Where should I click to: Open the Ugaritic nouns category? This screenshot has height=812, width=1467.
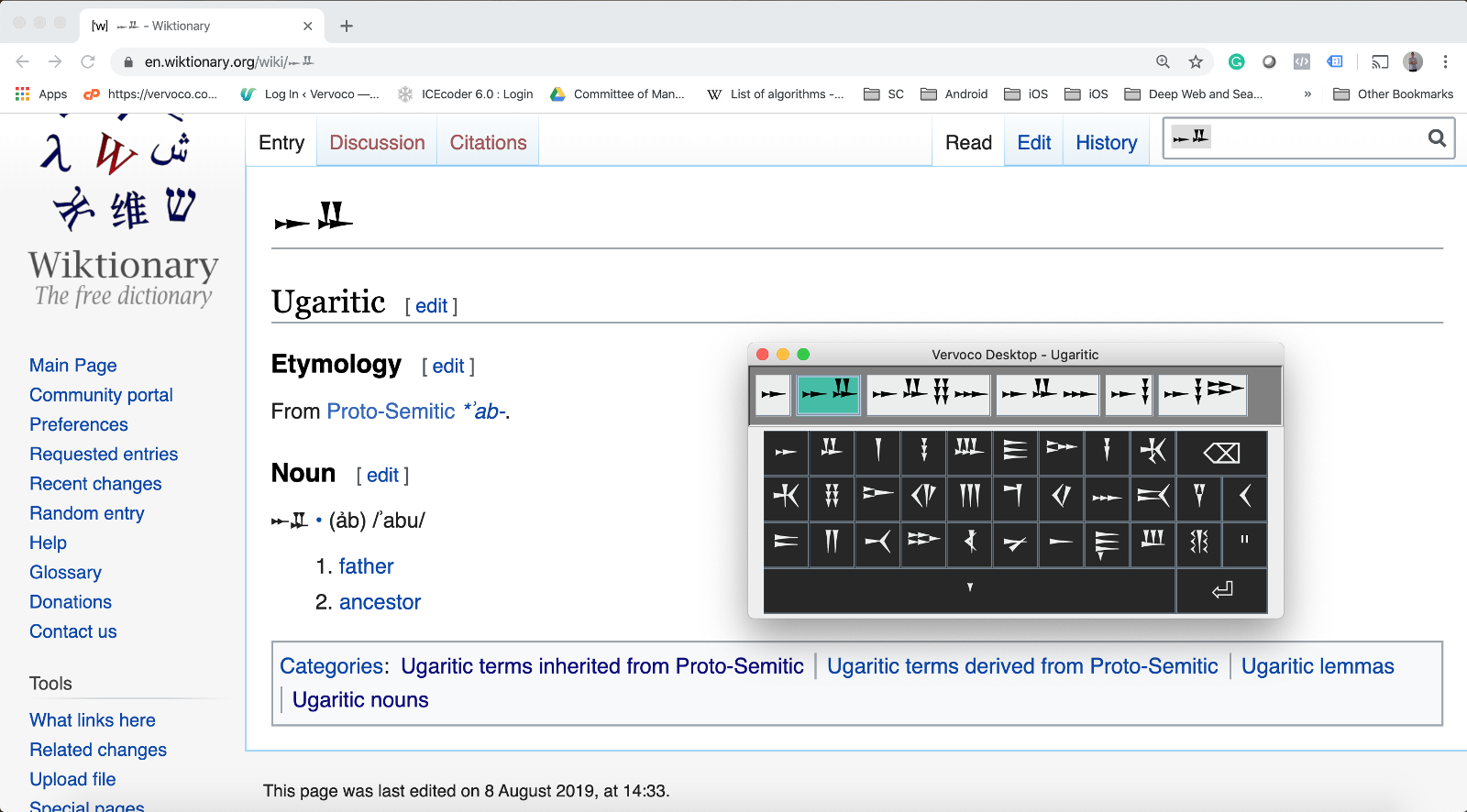click(360, 699)
